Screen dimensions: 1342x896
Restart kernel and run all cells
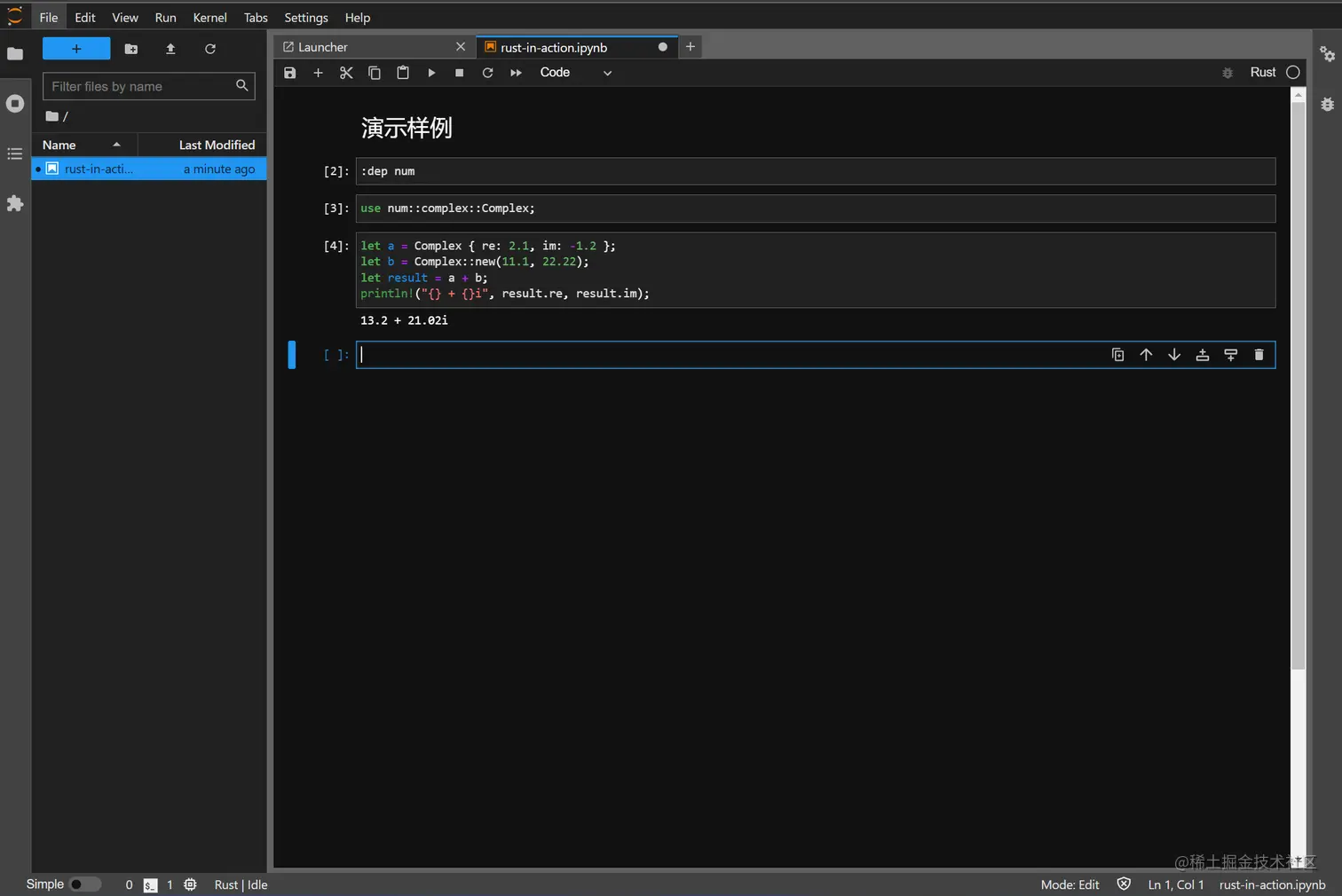(x=516, y=73)
